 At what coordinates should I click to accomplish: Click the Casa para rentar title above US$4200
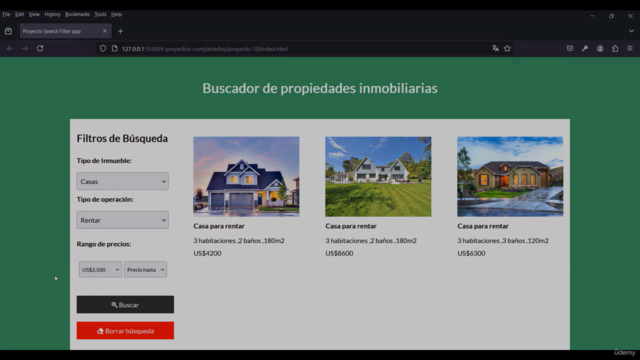(x=219, y=226)
